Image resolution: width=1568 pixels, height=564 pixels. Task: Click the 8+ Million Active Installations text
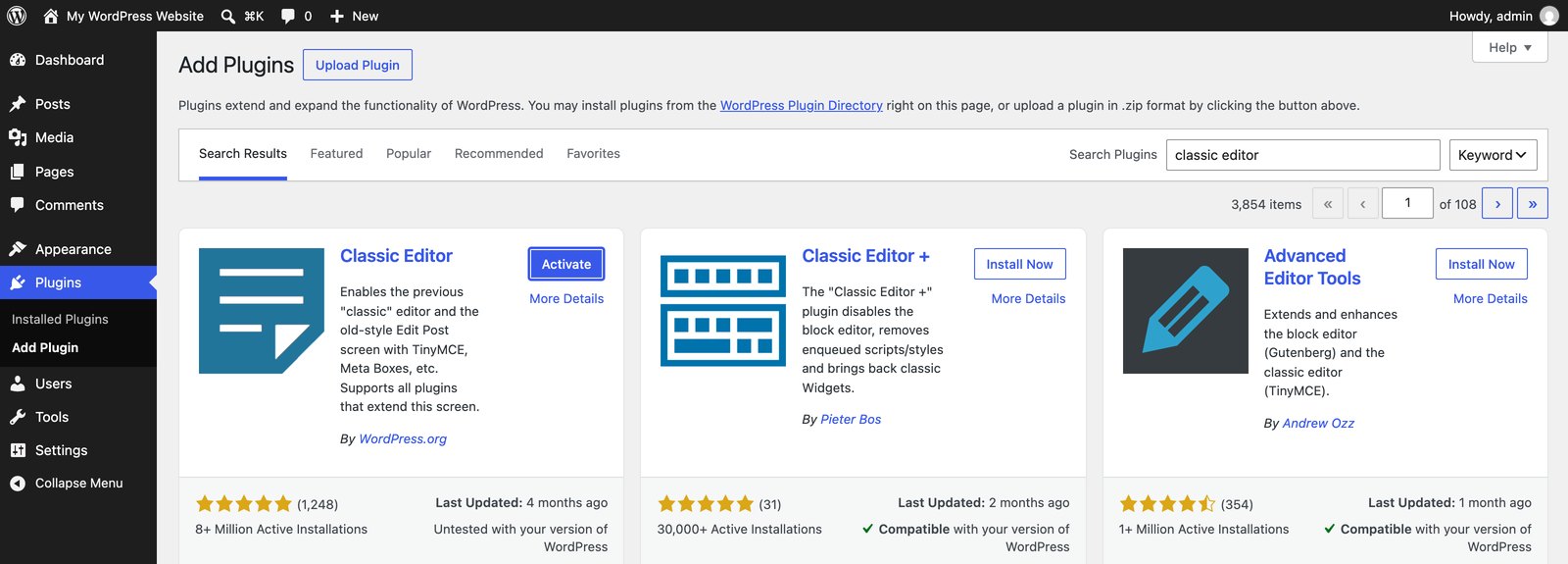pyautogui.click(x=281, y=529)
